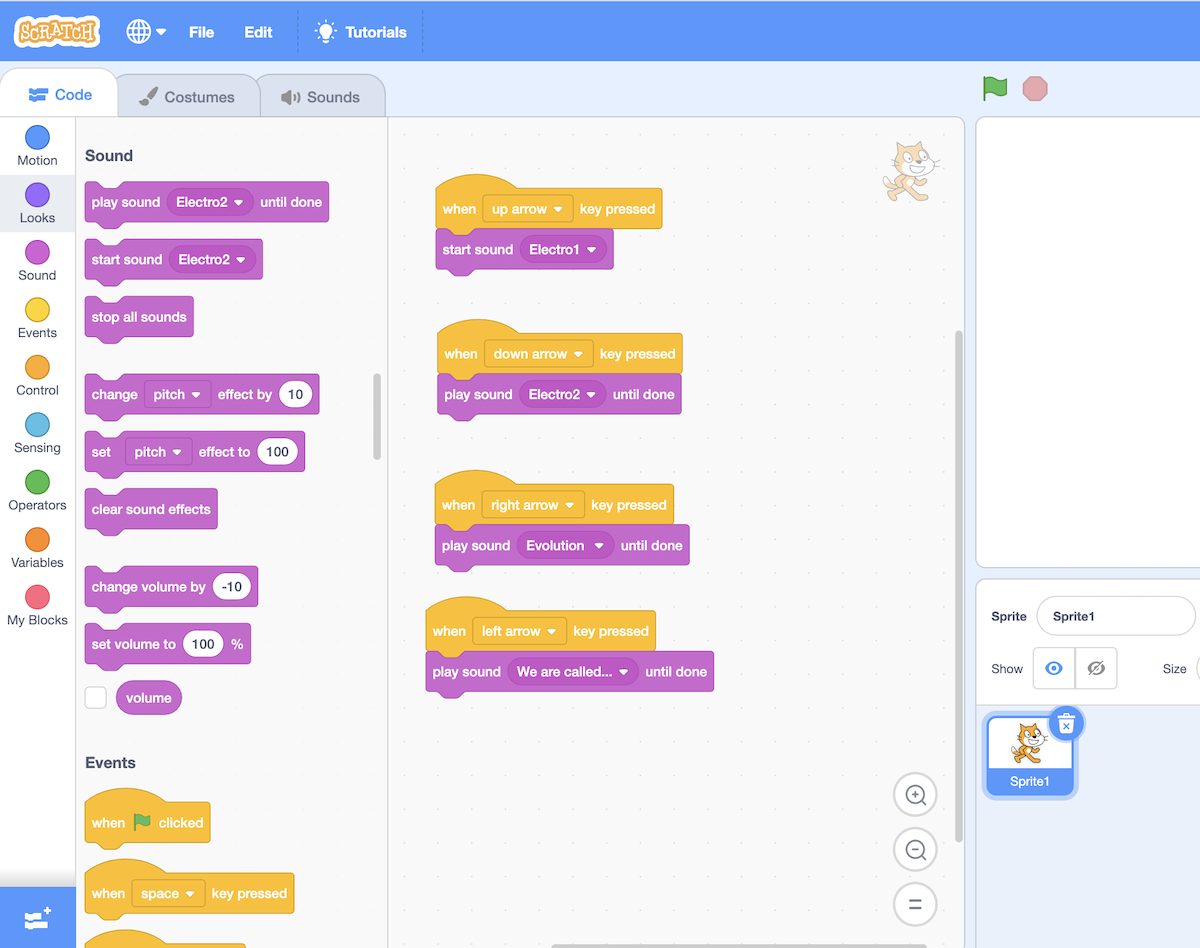The height and width of the screenshot is (948, 1200).
Task: Click the Sprite1 name field
Action: coord(1115,616)
